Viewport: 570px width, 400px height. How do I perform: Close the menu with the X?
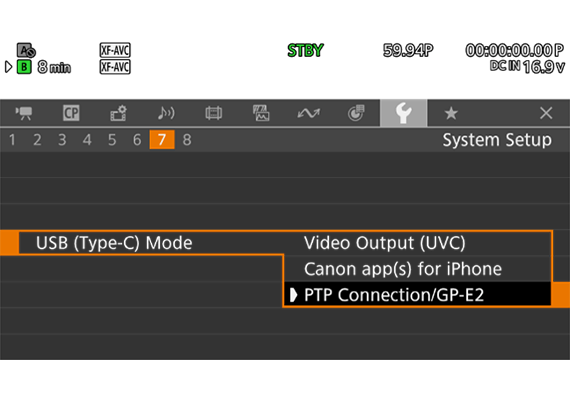pos(546,113)
